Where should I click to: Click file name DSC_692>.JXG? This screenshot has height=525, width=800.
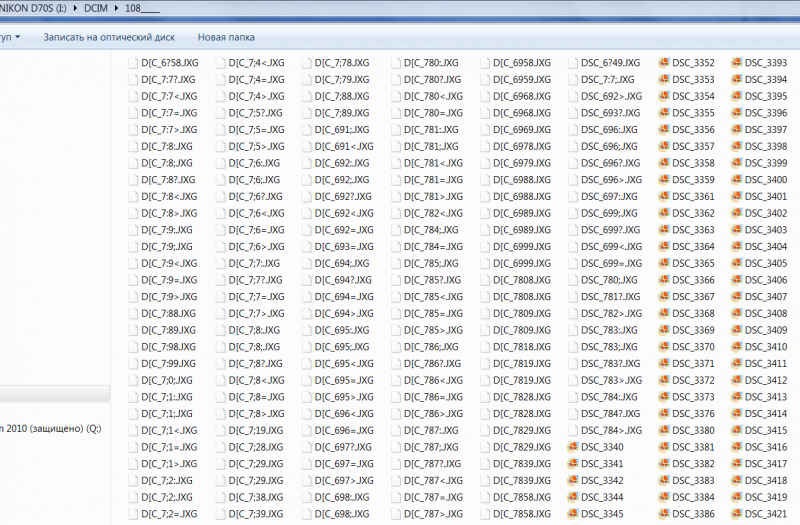coord(612,96)
